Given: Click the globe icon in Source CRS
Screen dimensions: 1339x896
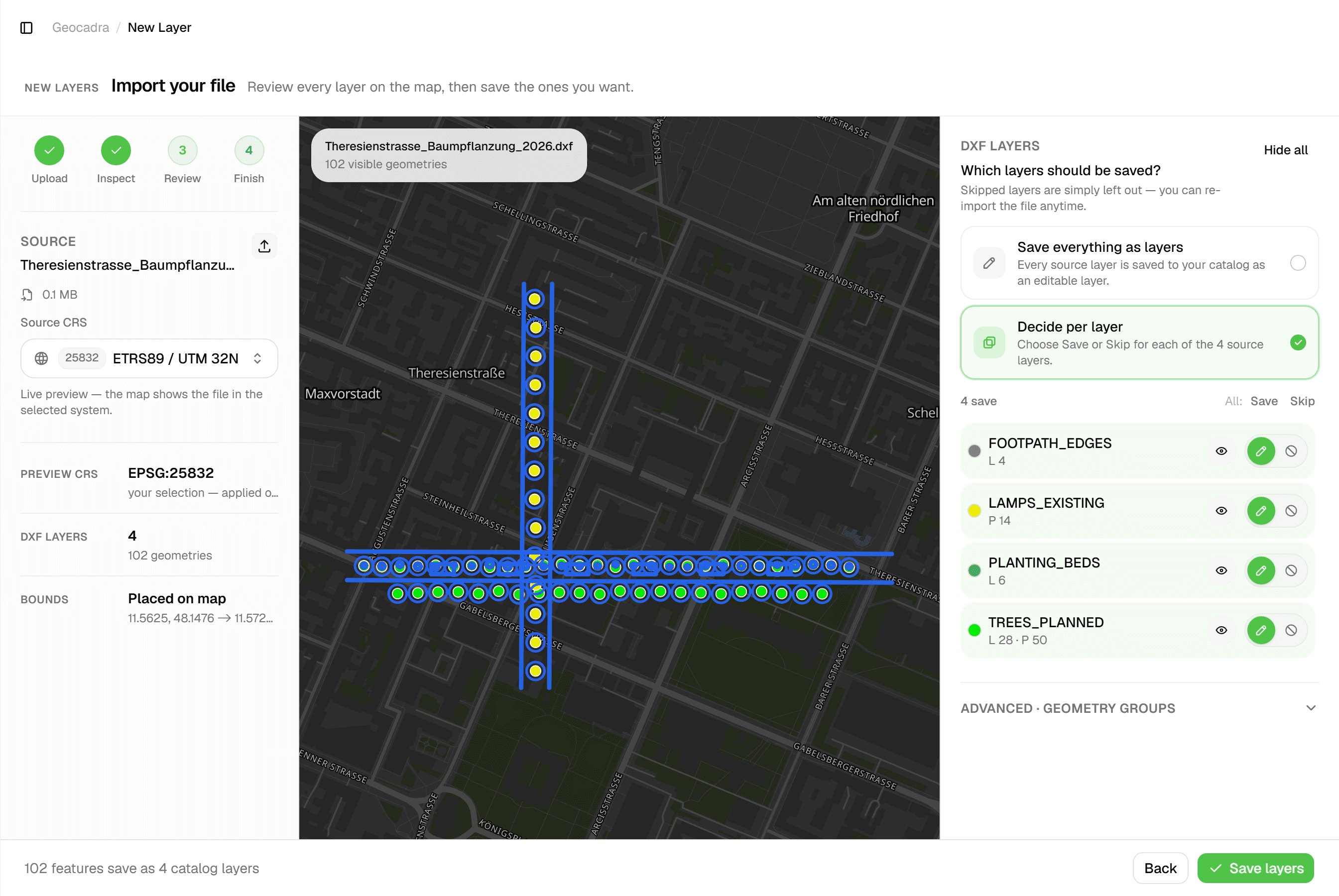Looking at the screenshot, I should [41, 358].
